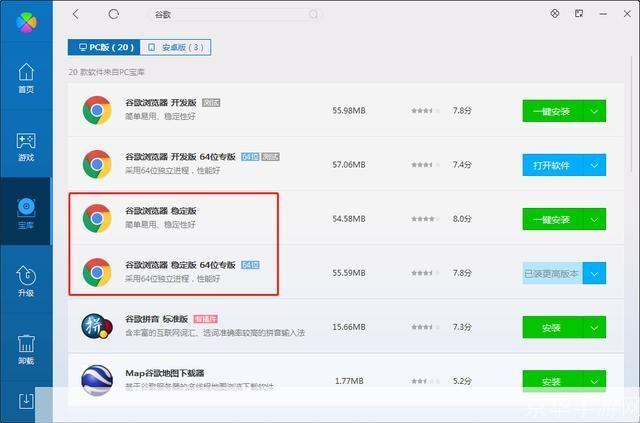Click the colorful app logo at top left
This screenshot has width=640, height=423.
pos(26,22)
